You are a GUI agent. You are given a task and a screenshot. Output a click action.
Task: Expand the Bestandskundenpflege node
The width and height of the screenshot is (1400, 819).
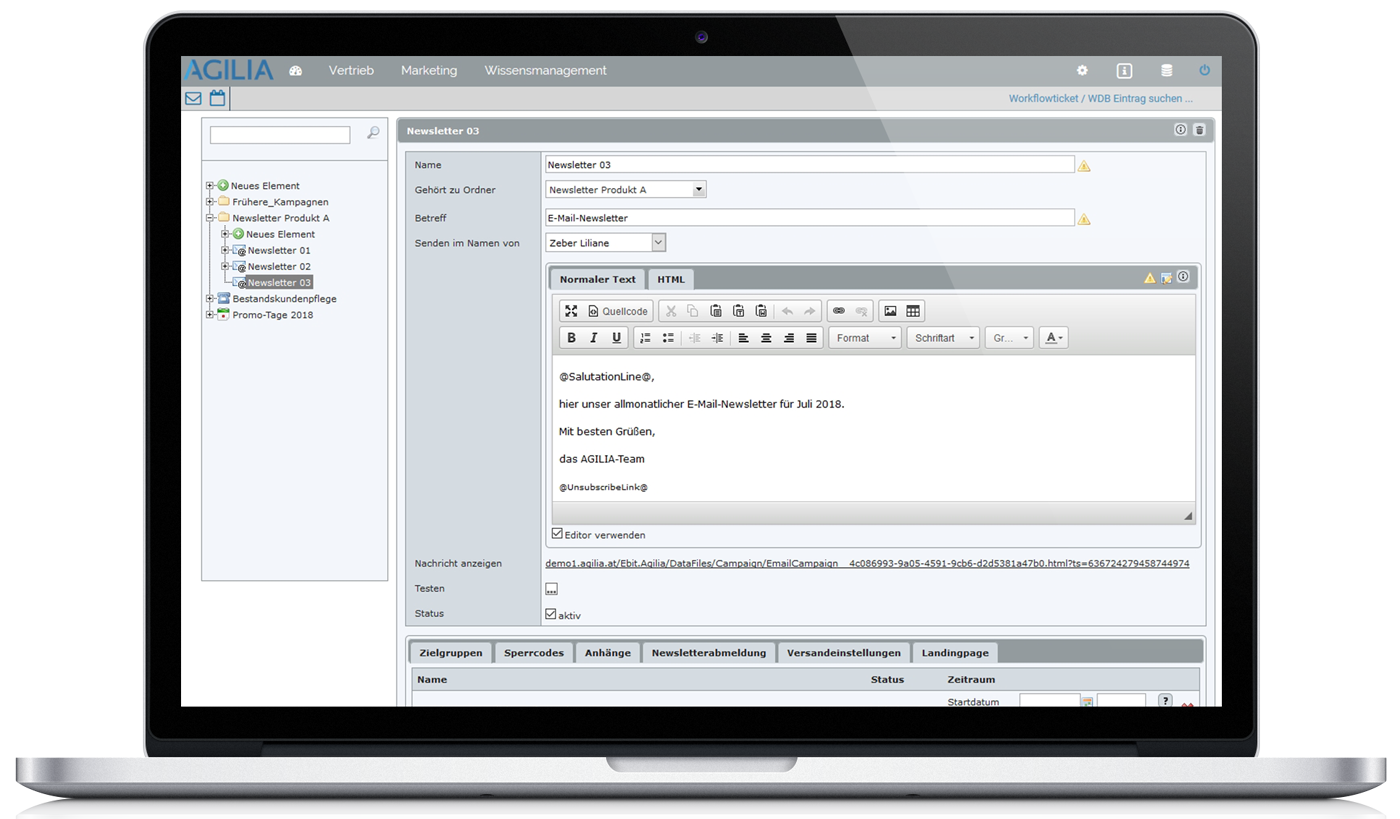(x=210, y=299)
